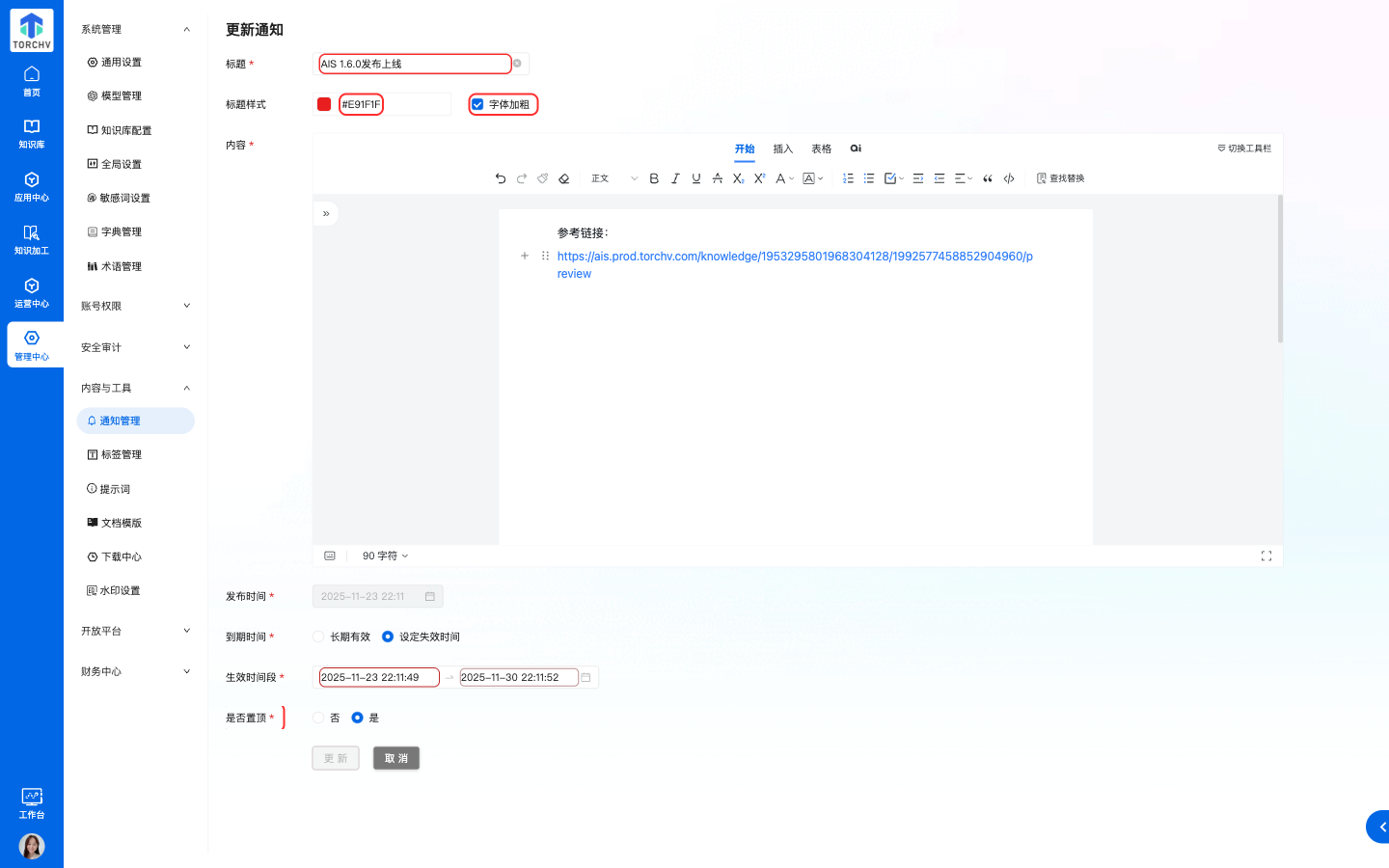Click the Undo icon in the editor
The image size is (1389, 868).
point(500,178)
